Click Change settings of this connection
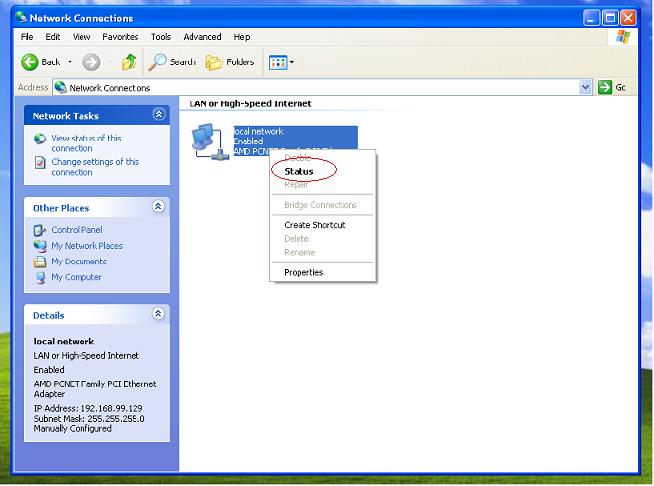The image size is (654, 486). click(95, 167)
